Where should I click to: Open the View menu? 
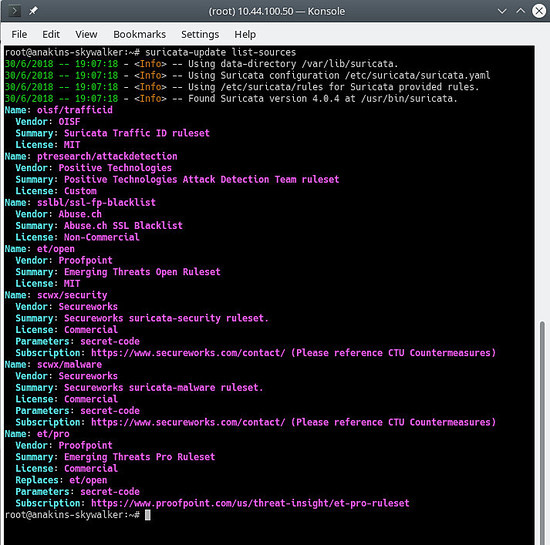point(86,34)
